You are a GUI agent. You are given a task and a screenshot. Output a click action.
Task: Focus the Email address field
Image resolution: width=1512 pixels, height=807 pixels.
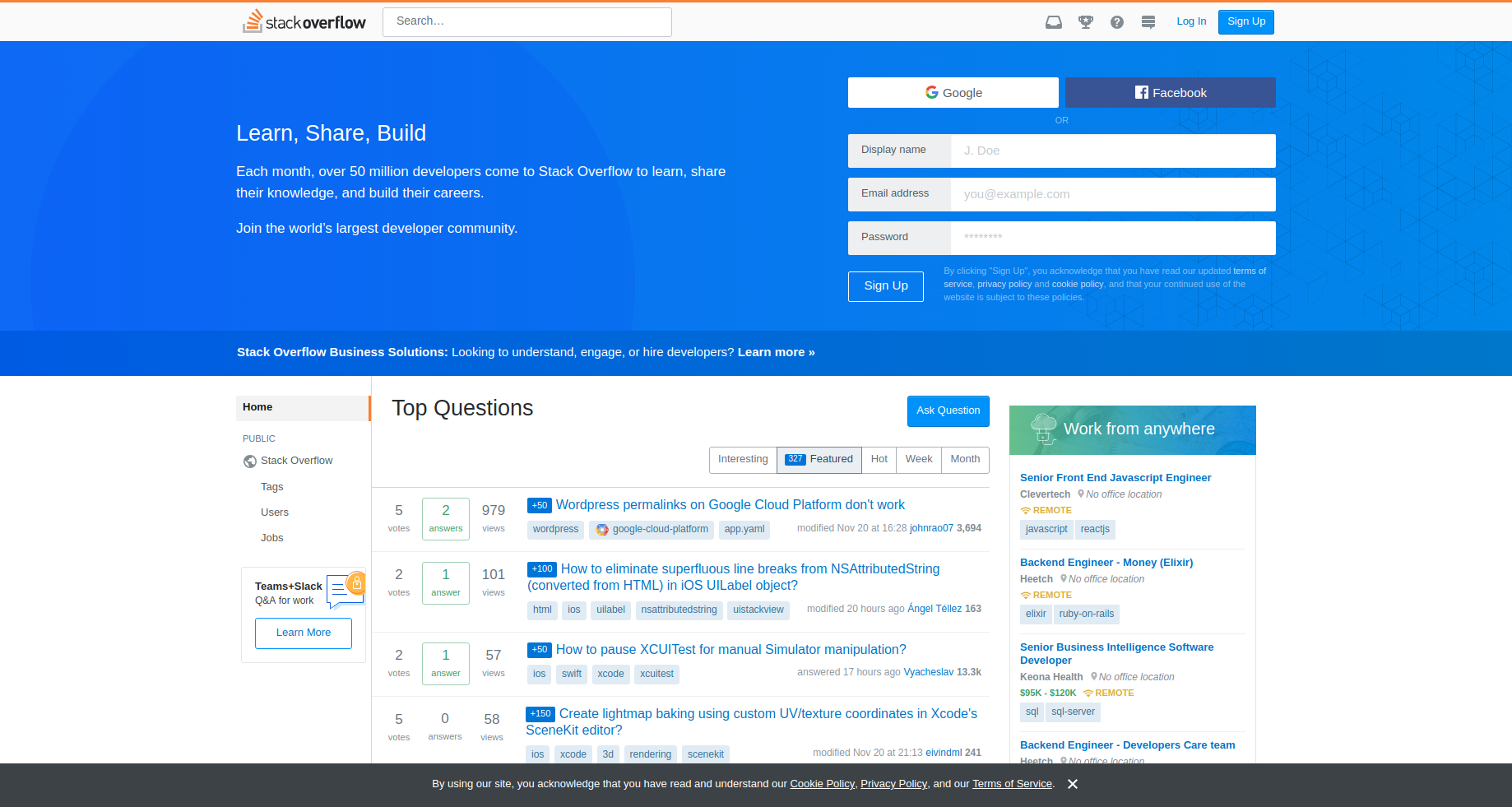click(1113, 194)
